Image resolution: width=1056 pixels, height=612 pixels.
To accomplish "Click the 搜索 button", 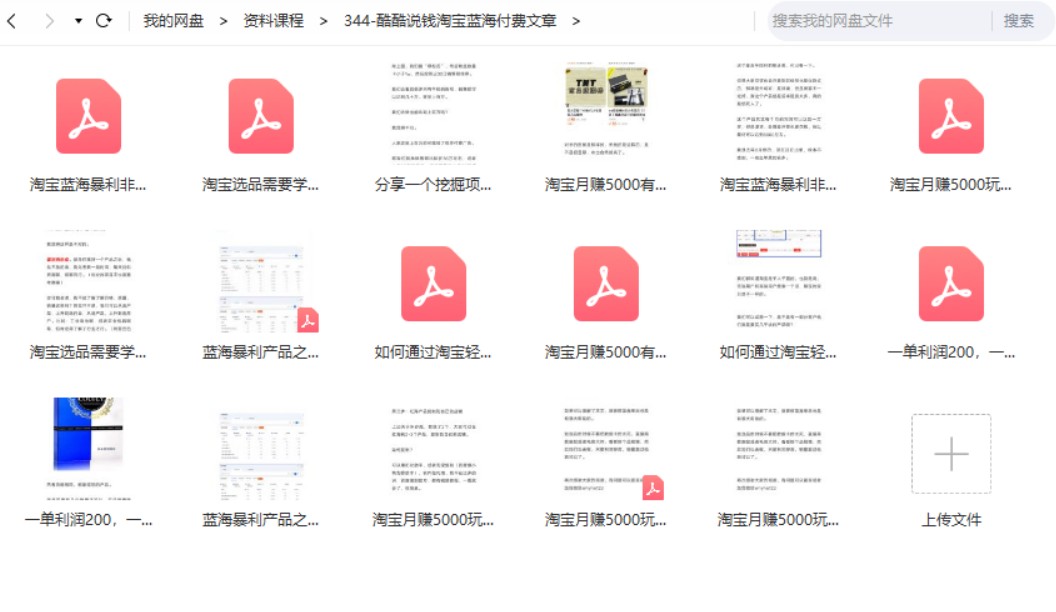I will click(1018, 21).
